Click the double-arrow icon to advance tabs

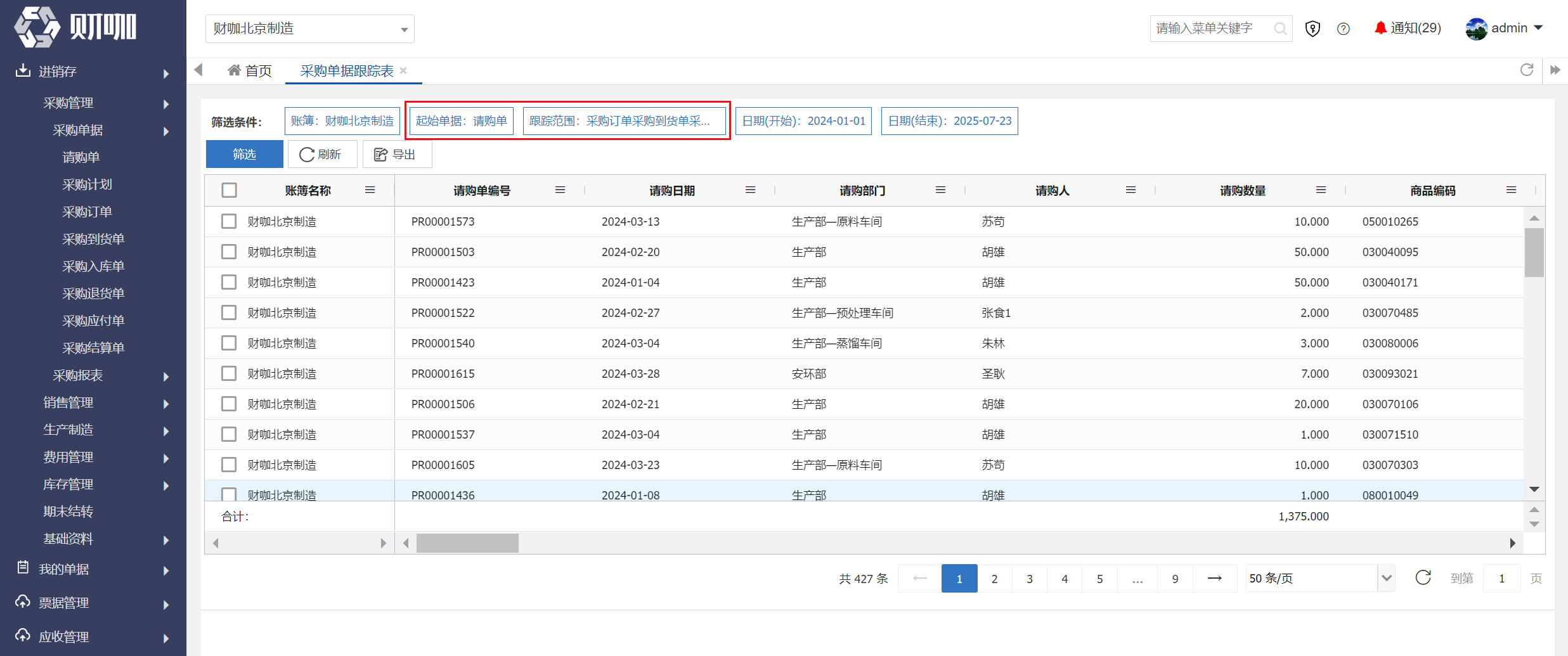[1555, 70]
